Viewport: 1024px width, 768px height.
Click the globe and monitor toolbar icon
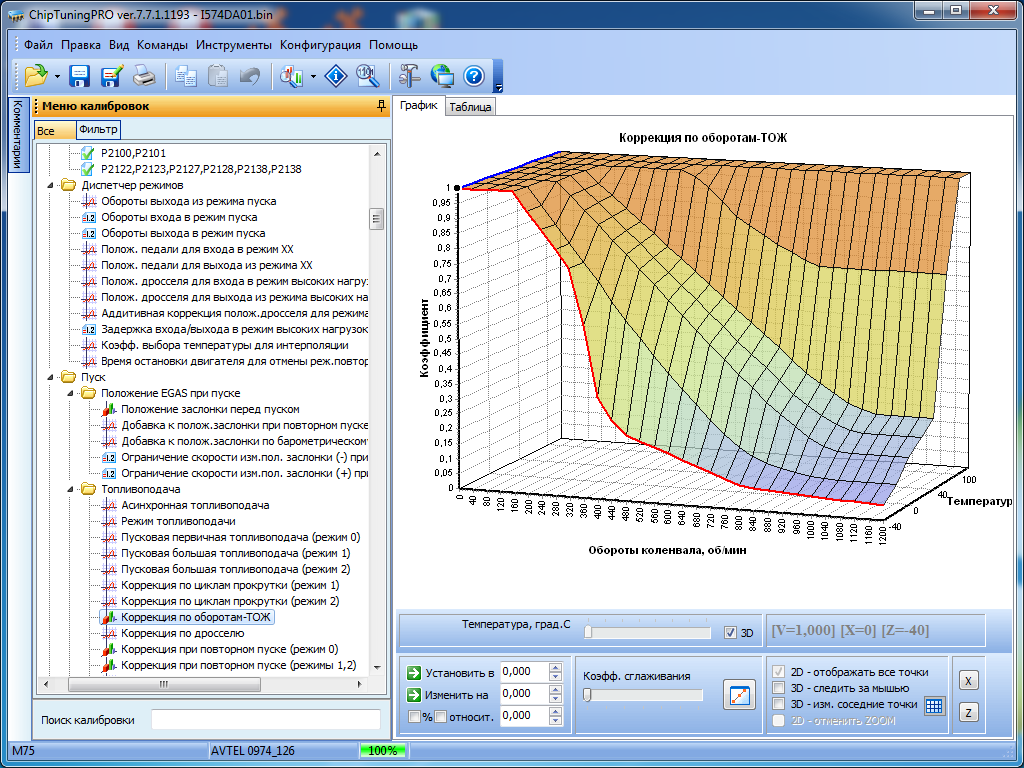pos(442,75)
